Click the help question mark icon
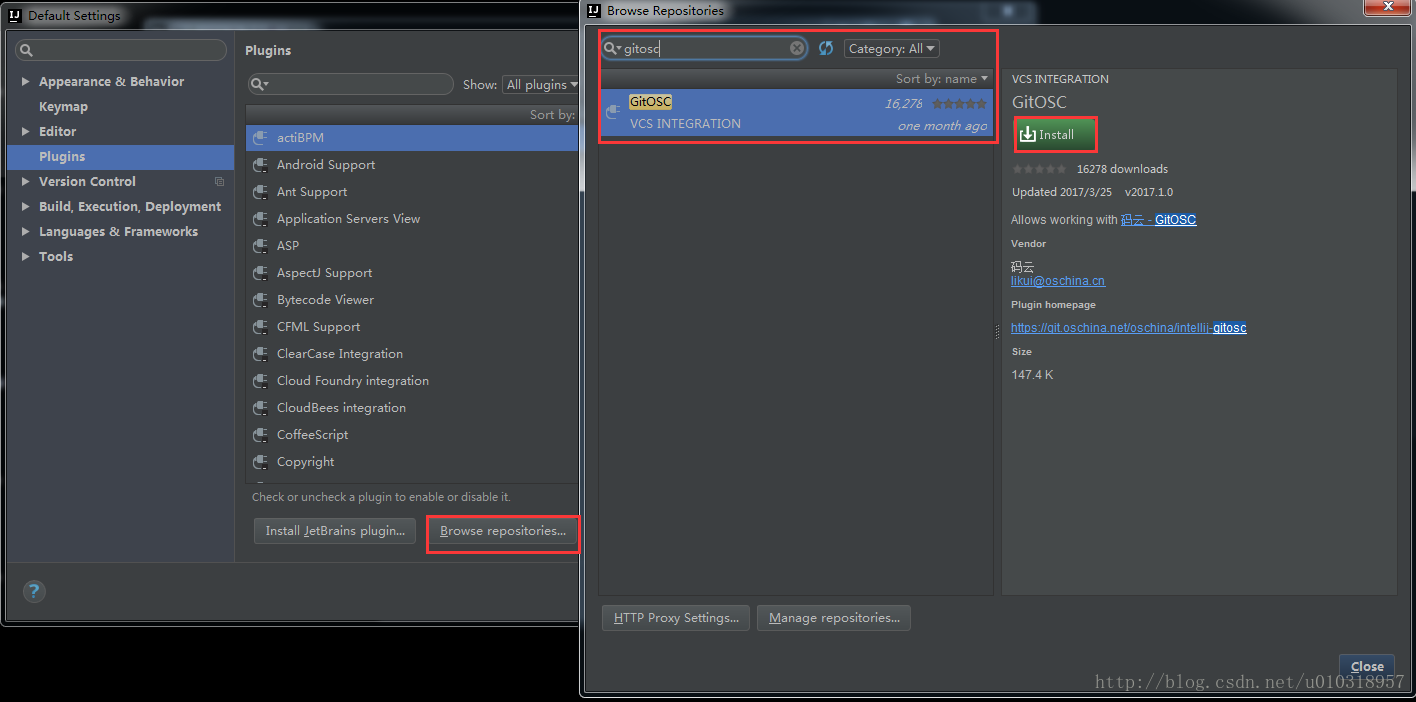The height and width of the screenshot is (702, 1416). click(x=34, y=591)
